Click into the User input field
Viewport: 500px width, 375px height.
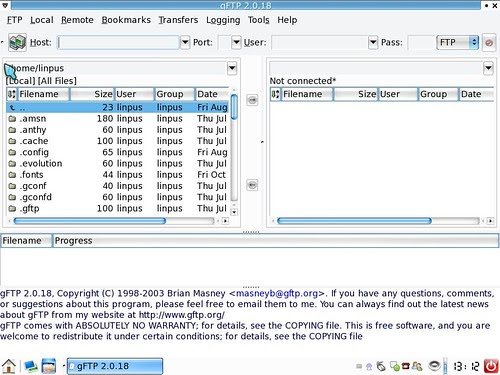point(320,42)
